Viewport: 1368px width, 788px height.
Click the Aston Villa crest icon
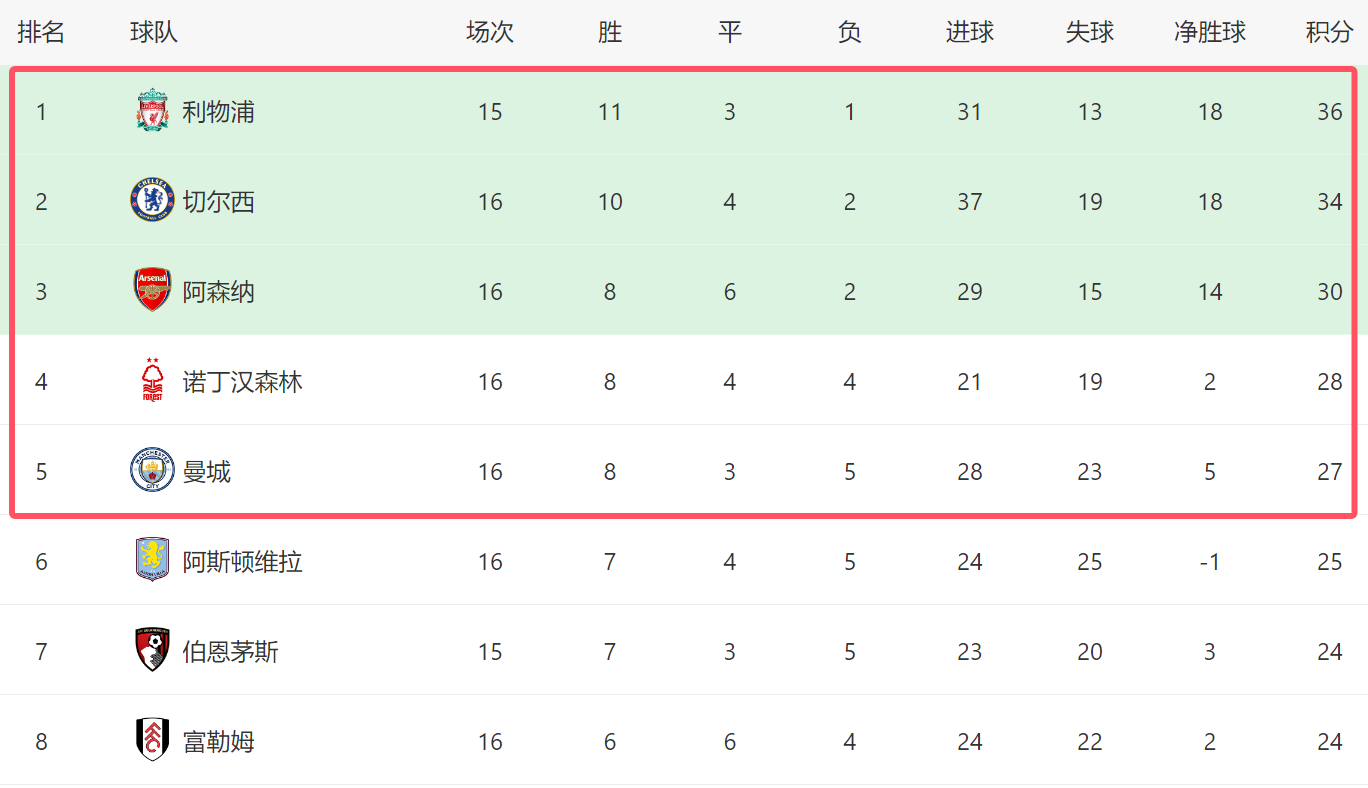tap(152, 561)
